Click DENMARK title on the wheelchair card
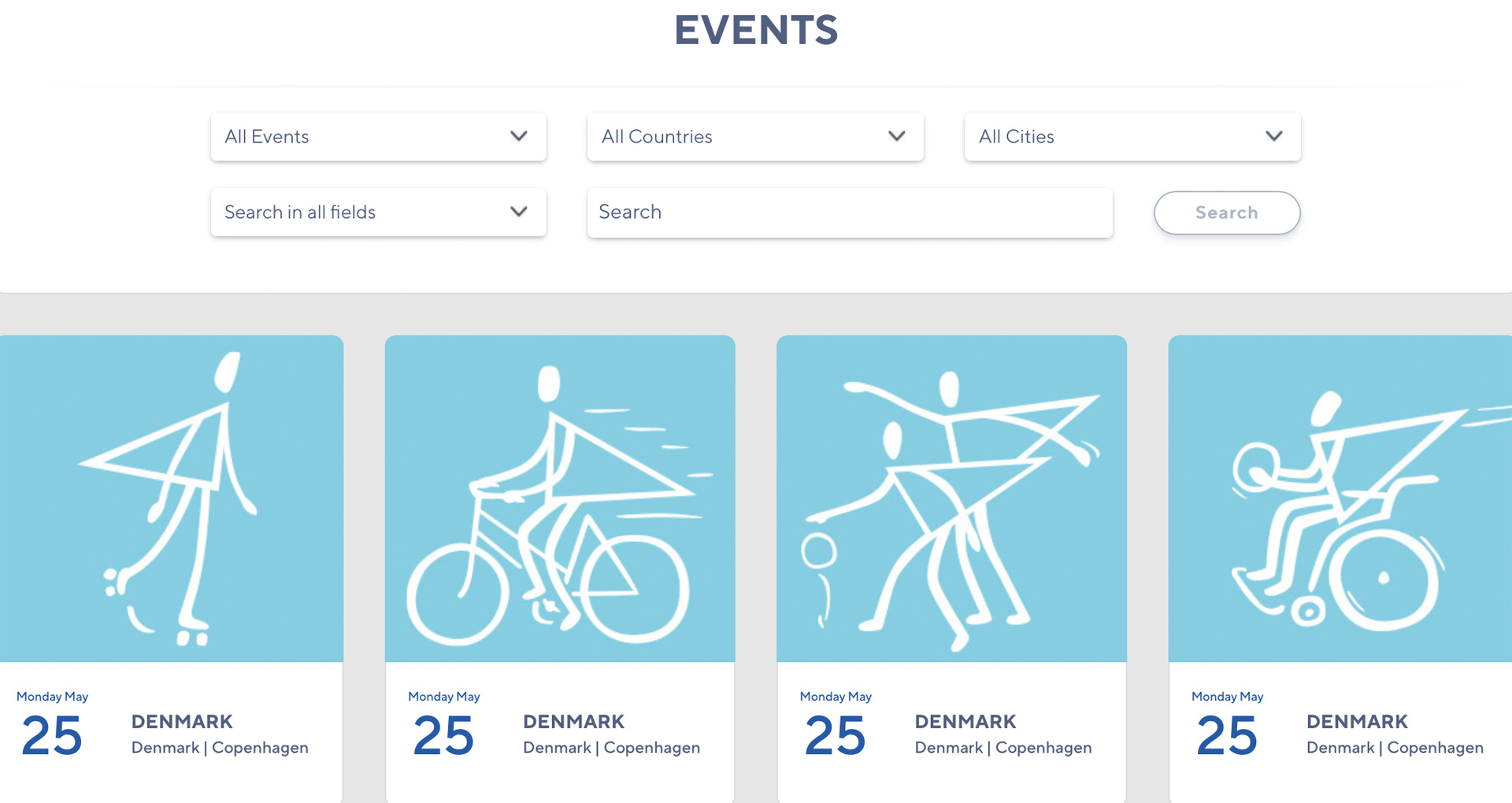The width and height of the screenshot is (1512, 803). pyautogui.click(x=1357, y=722)
